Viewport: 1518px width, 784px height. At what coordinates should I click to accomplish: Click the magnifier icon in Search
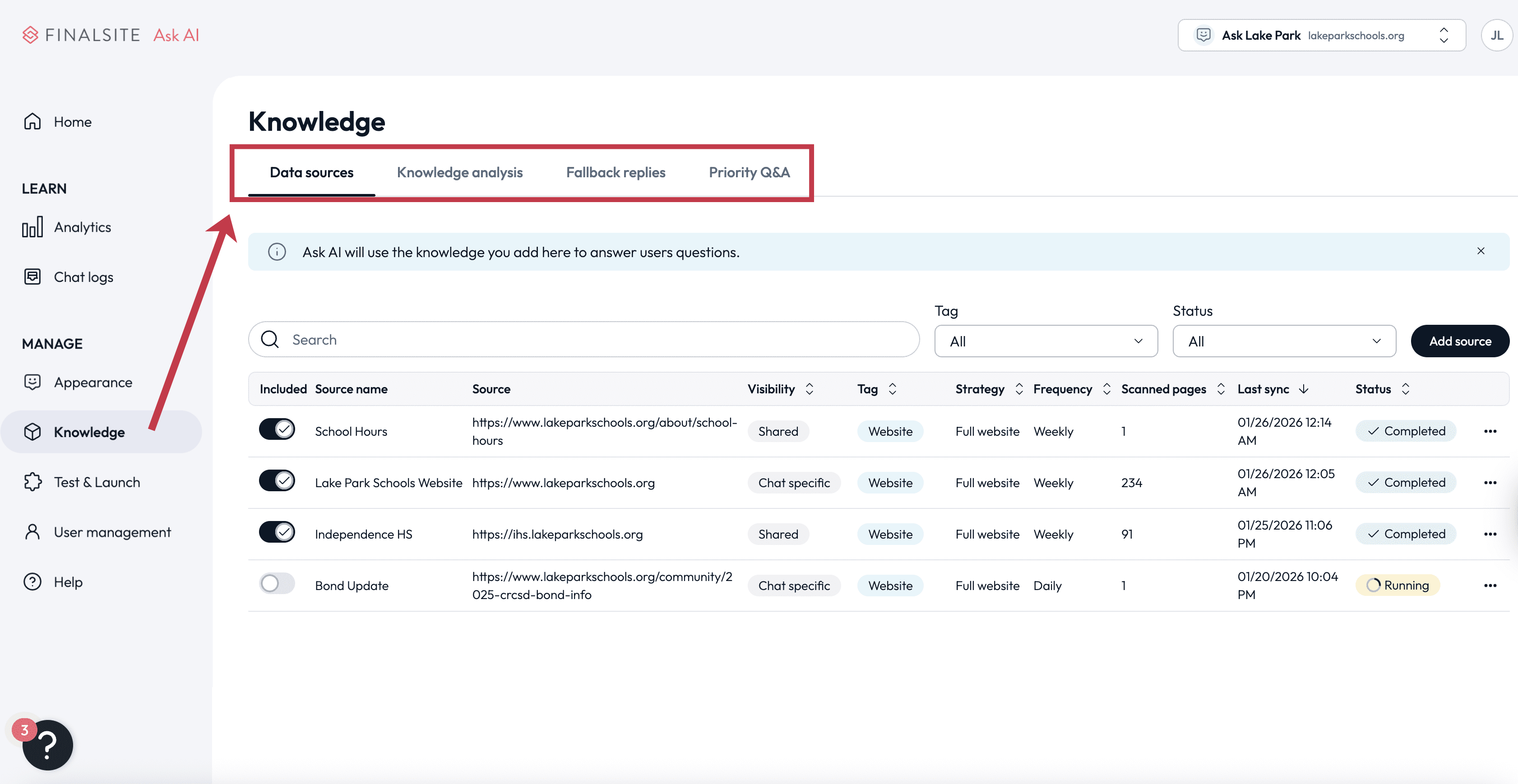[x=270, y=339]
